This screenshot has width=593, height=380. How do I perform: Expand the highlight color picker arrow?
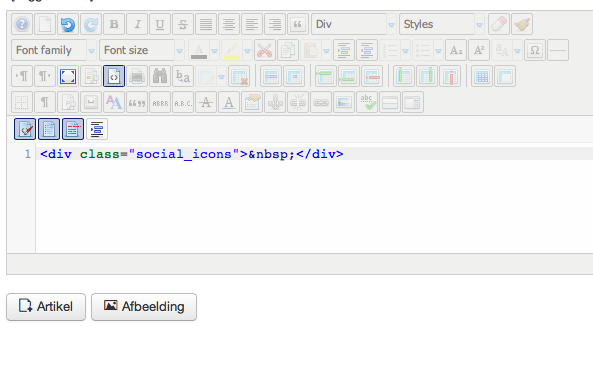(247, 50)
